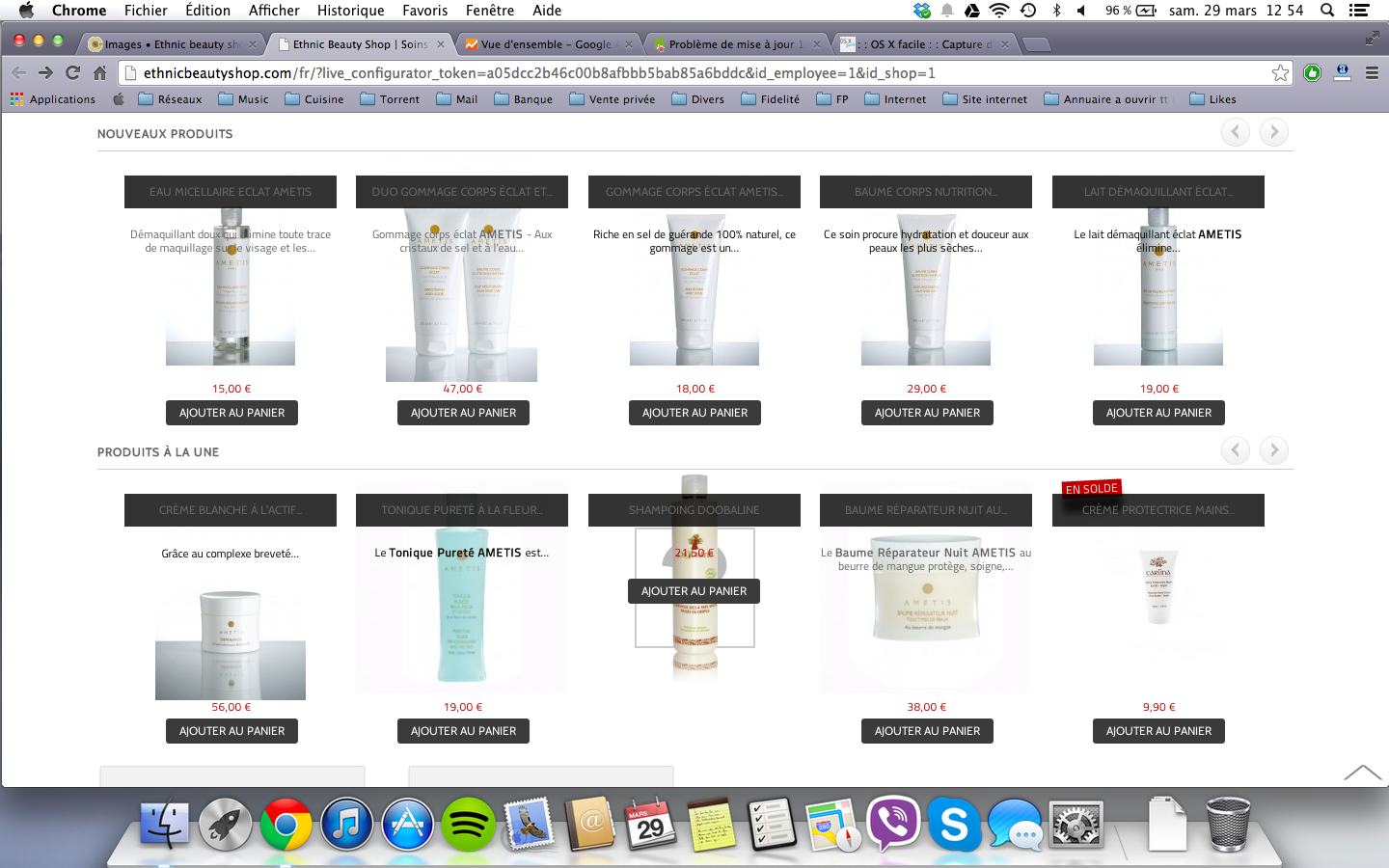Add Shampoing Doobaline to cart
The image size is (1389, 868).
(694, 591)
